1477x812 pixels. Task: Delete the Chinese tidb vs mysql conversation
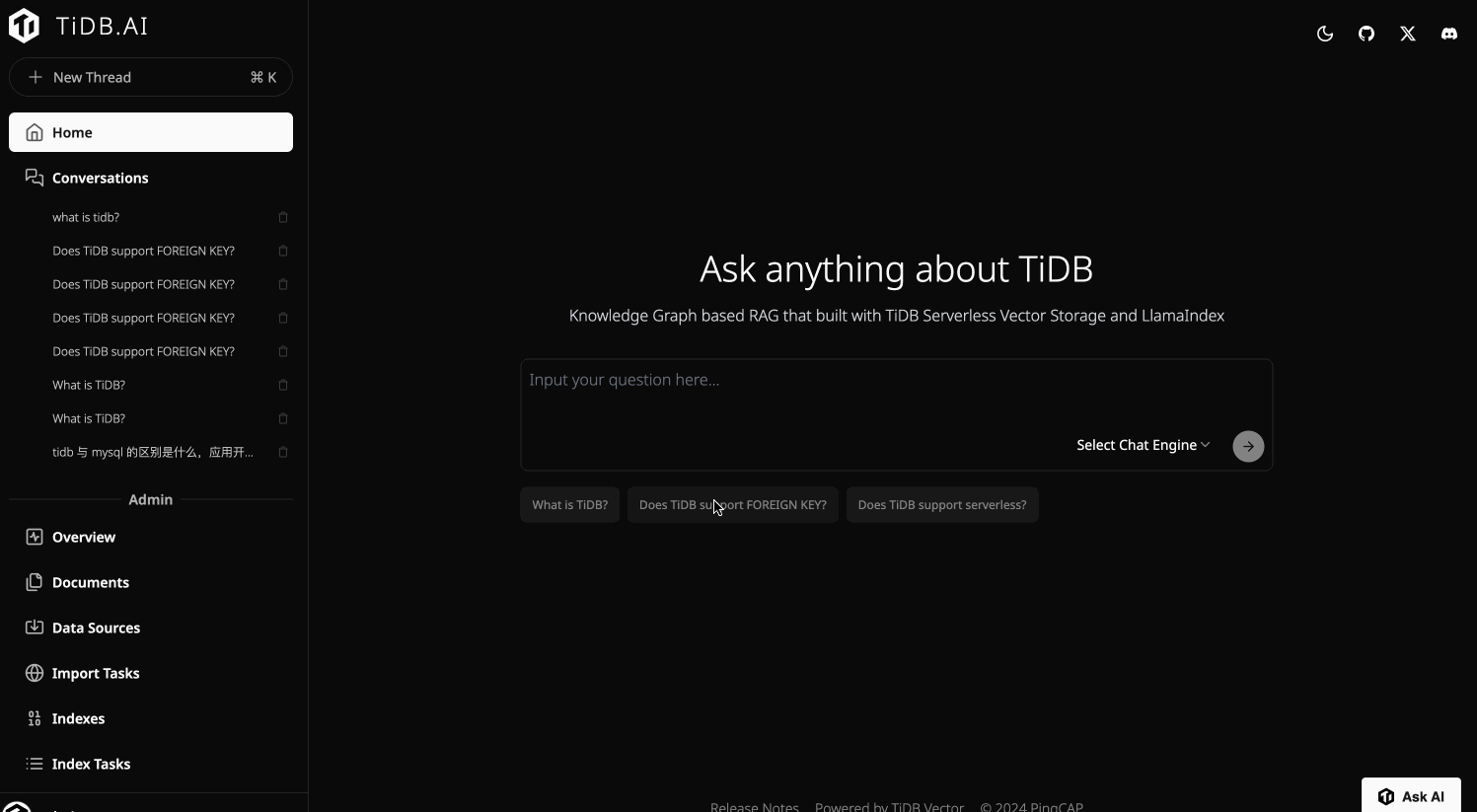[283, 452]
